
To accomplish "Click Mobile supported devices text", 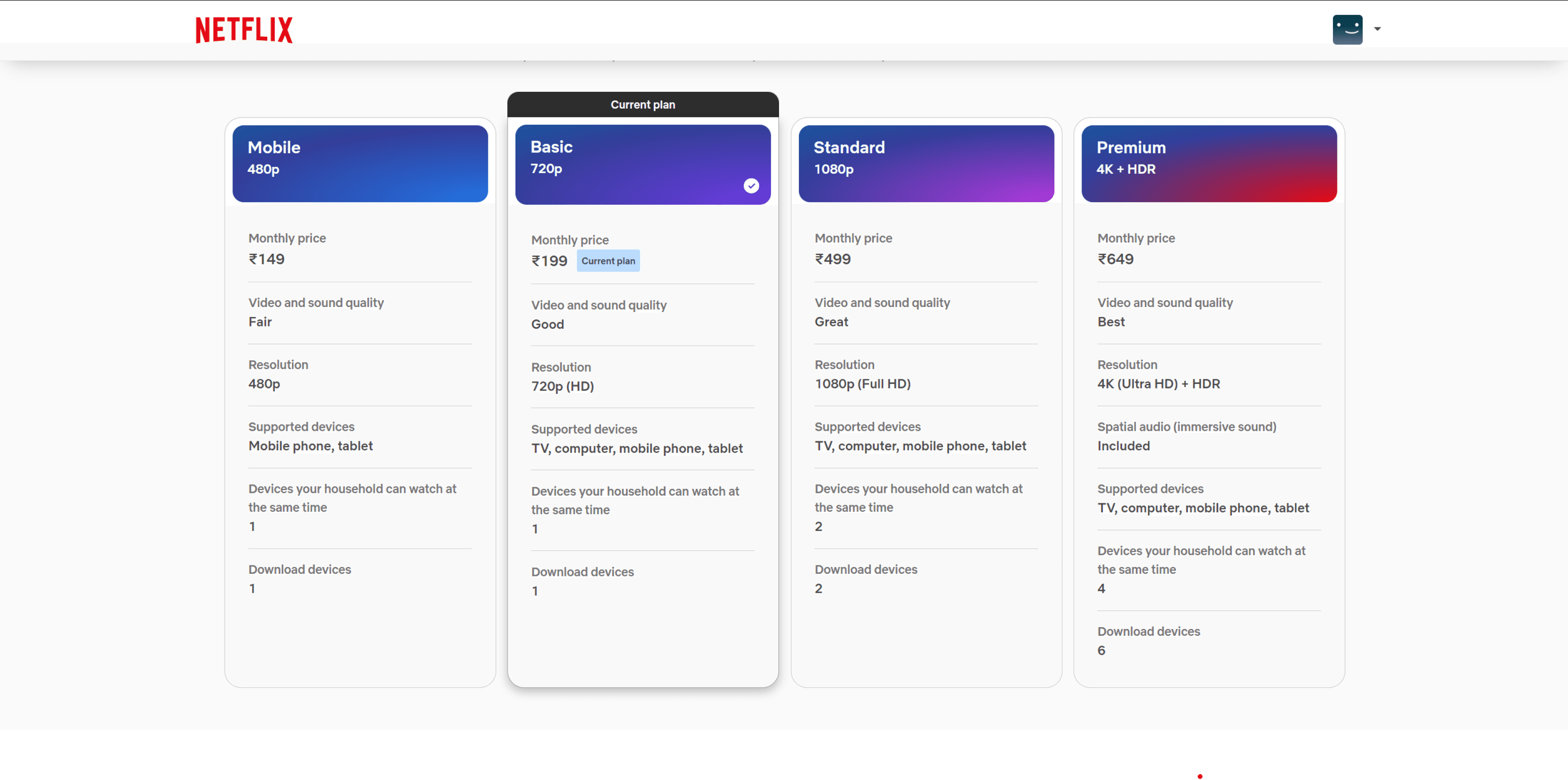I will click(x=311, y=446).
